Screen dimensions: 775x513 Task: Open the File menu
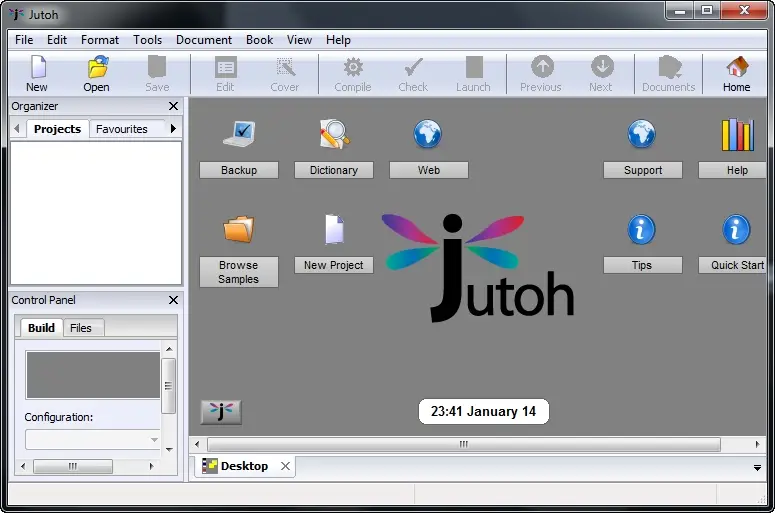(24, 40)
